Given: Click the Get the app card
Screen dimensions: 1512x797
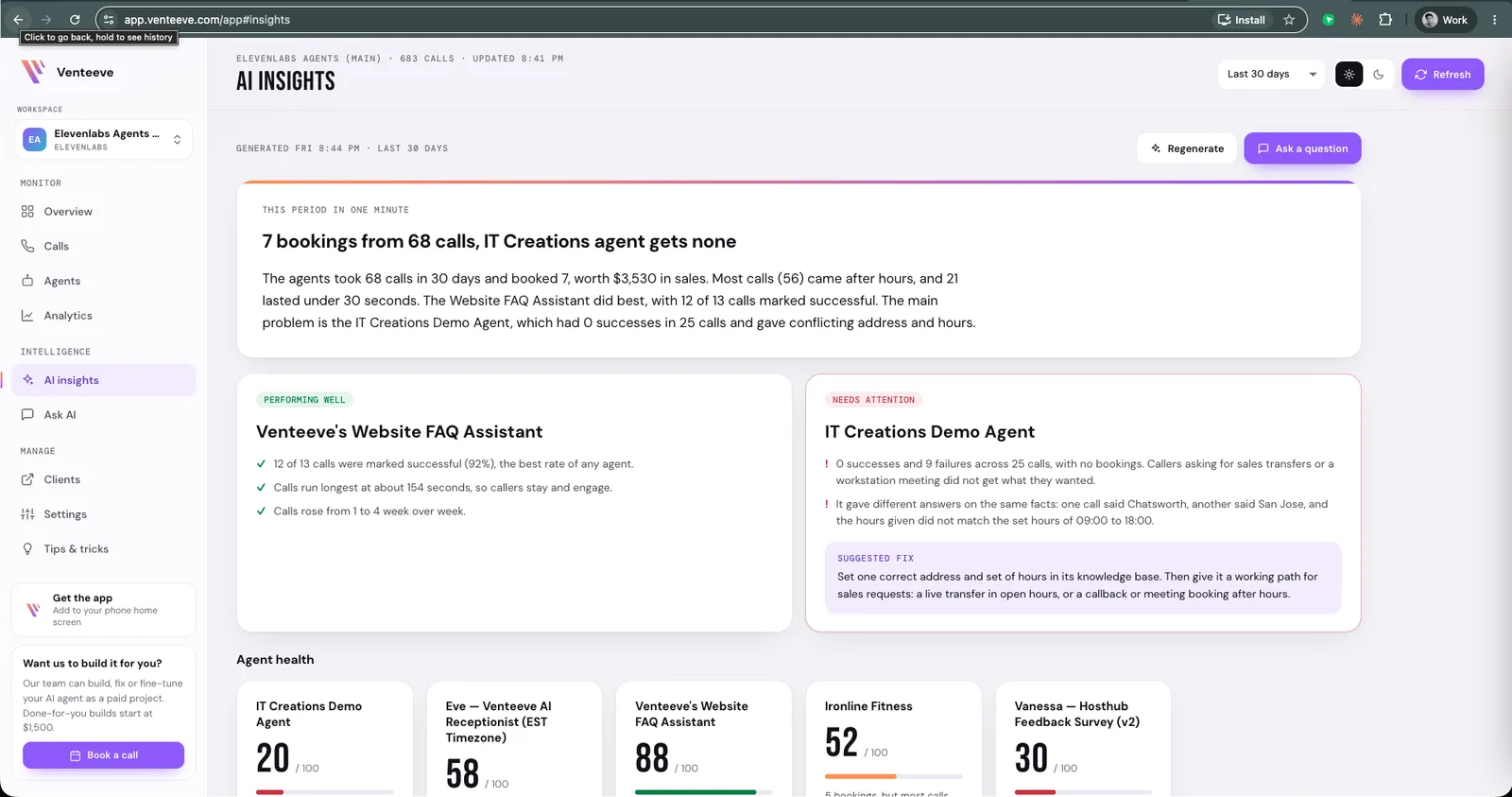Looking at the screenshot, I should pos(104,610).
